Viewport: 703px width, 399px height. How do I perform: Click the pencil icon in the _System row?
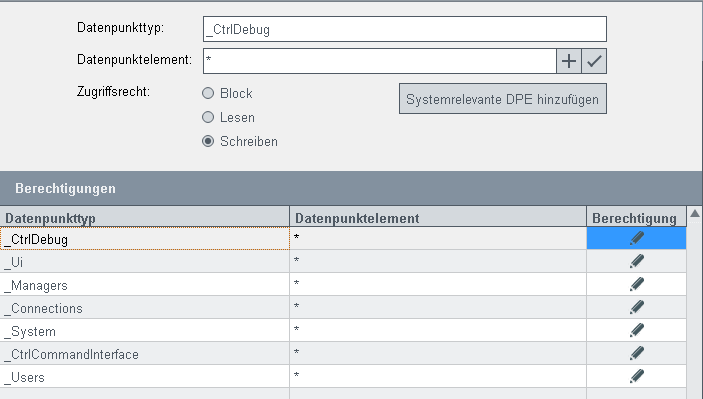pos(636,330)
